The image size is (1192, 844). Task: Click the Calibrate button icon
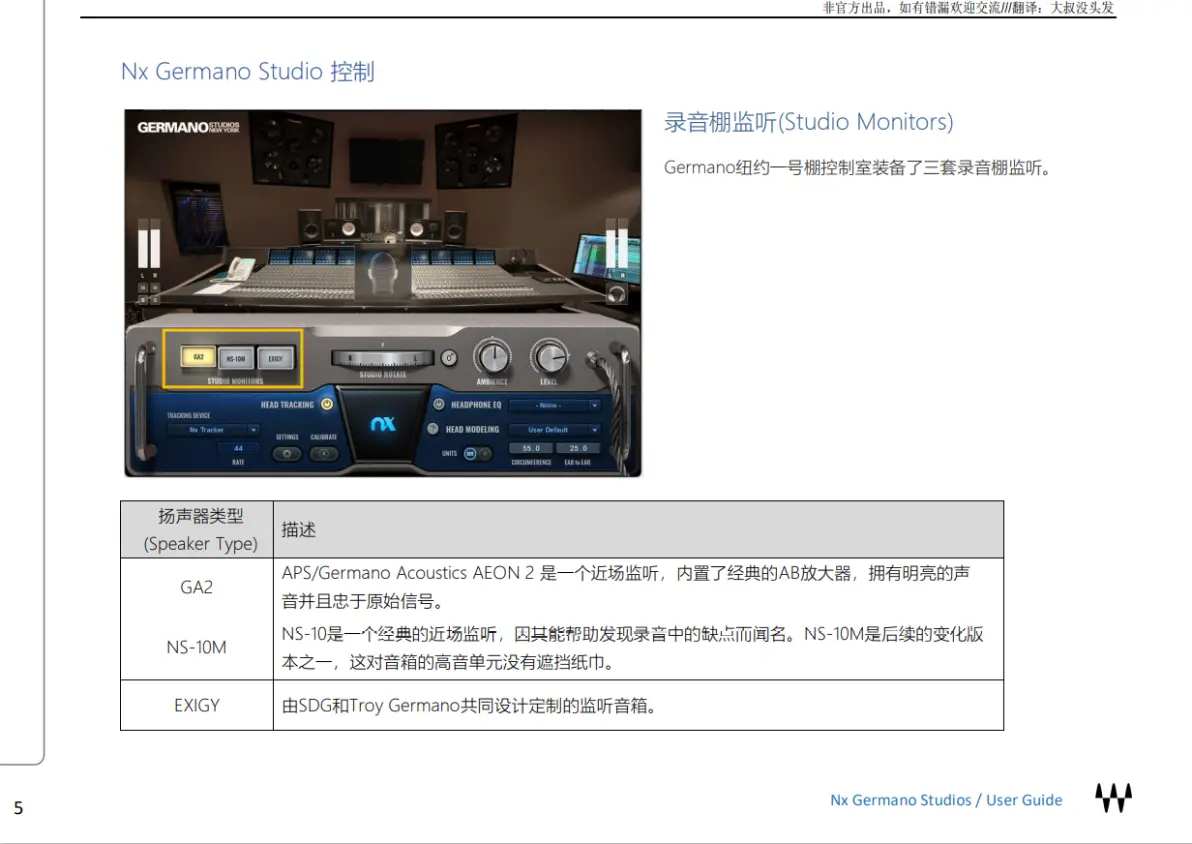coord(324,454)
